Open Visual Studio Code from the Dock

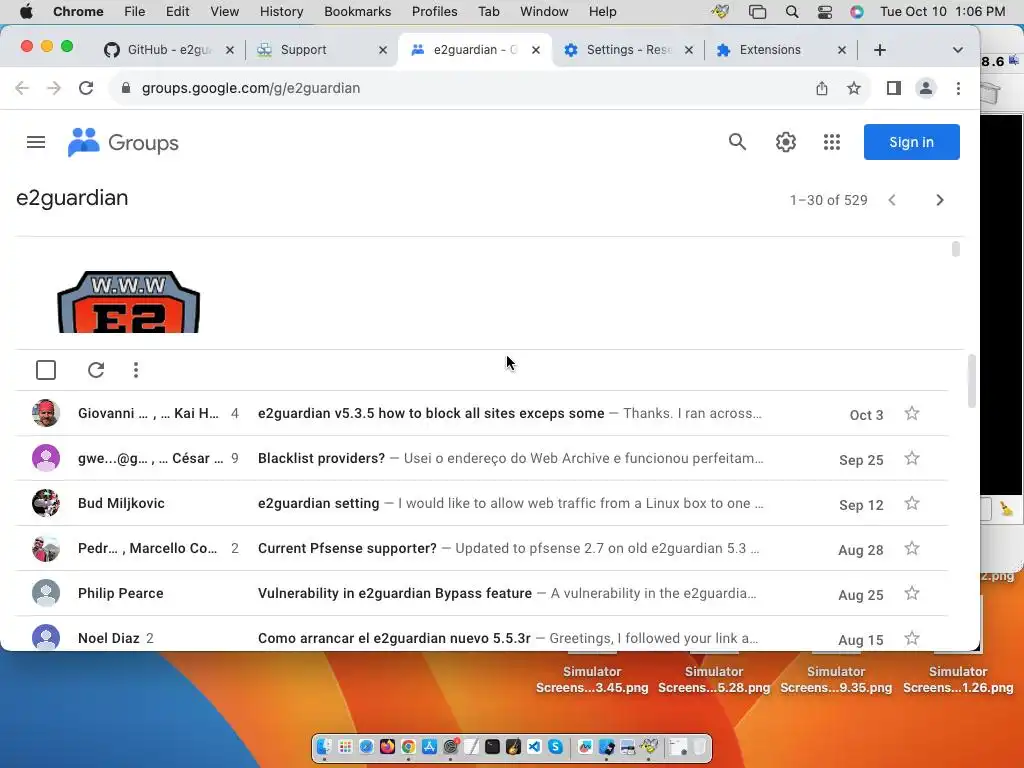[x=534, y=746]
